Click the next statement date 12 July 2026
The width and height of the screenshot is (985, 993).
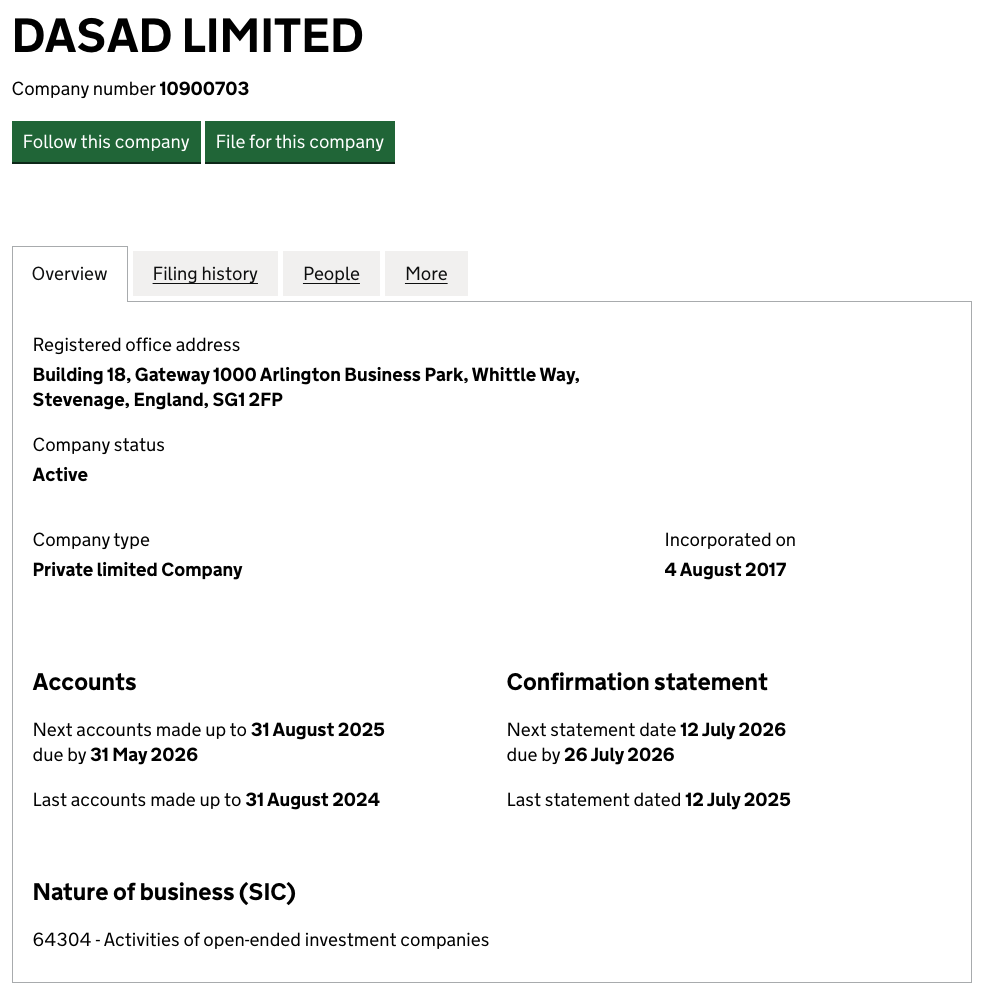pyautogui.click(x=733, y=730)
